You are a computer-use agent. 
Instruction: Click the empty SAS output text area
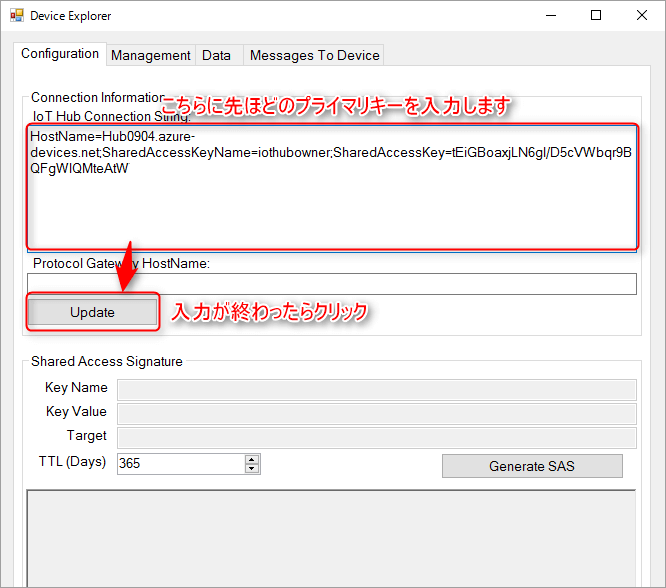[x=330, y=538]
